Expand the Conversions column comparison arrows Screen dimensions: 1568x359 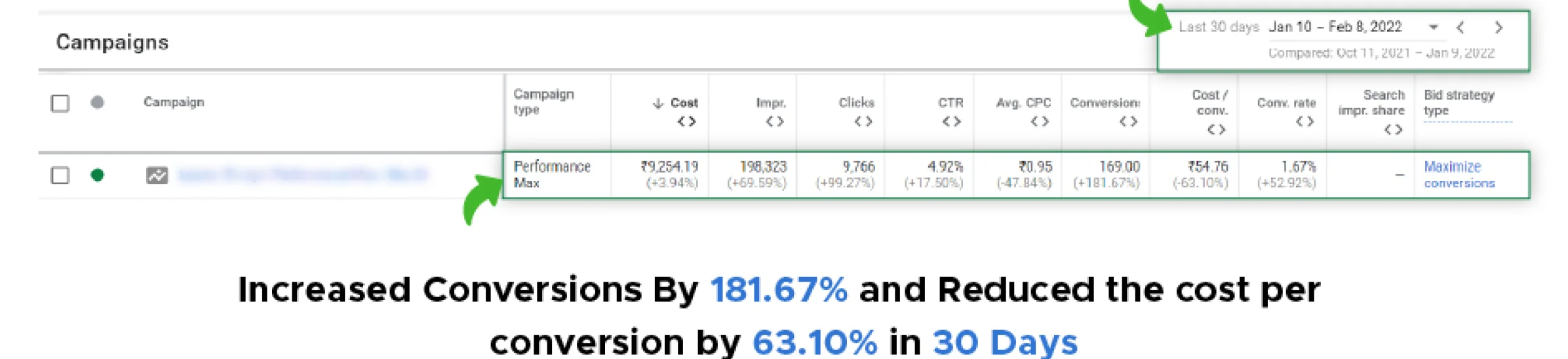tap(1128, 121)
